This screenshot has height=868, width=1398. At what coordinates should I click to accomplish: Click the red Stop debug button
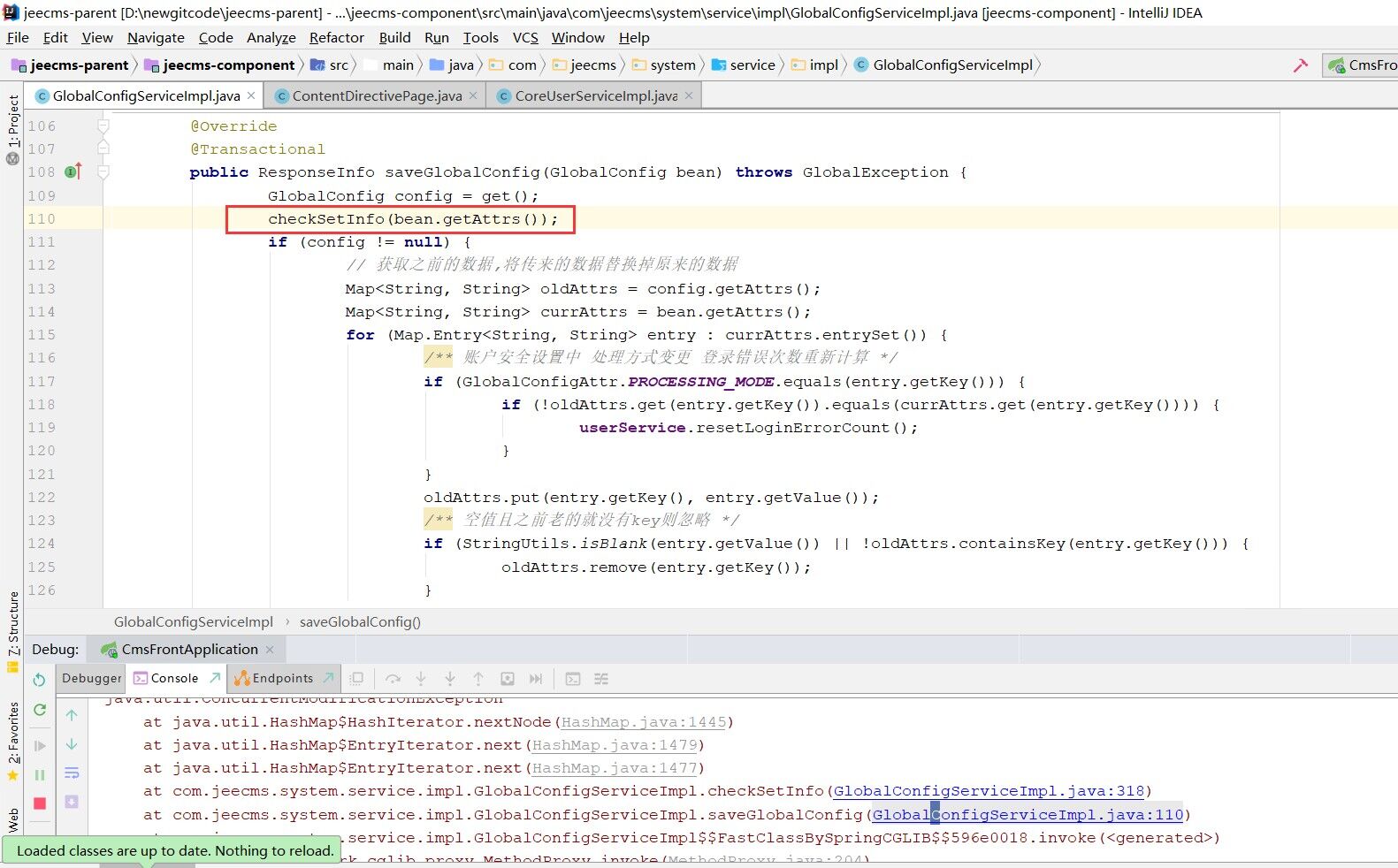(40, 803)
